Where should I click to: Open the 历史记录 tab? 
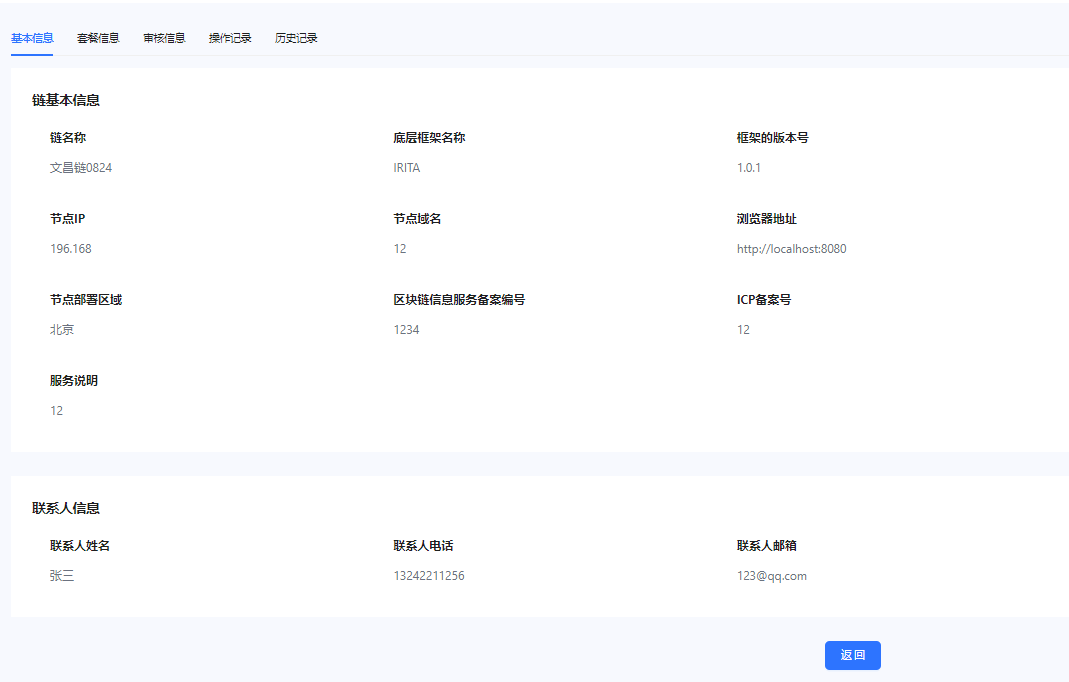click(296, 38)
